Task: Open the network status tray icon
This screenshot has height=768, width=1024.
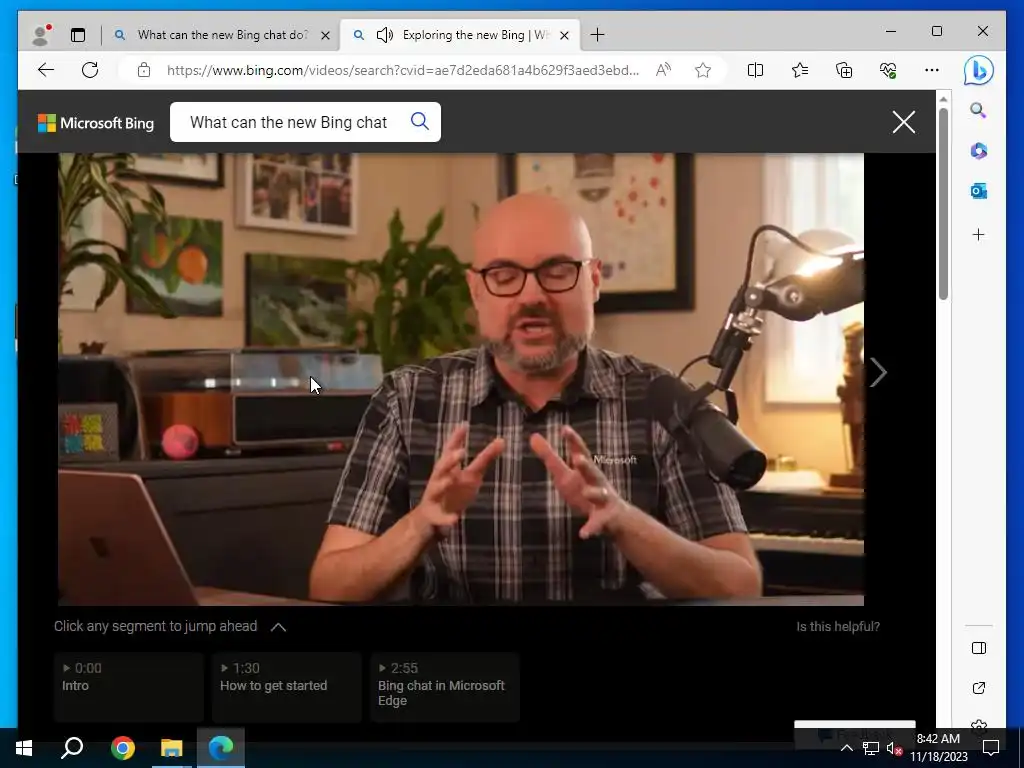Action: pos(871,748)
